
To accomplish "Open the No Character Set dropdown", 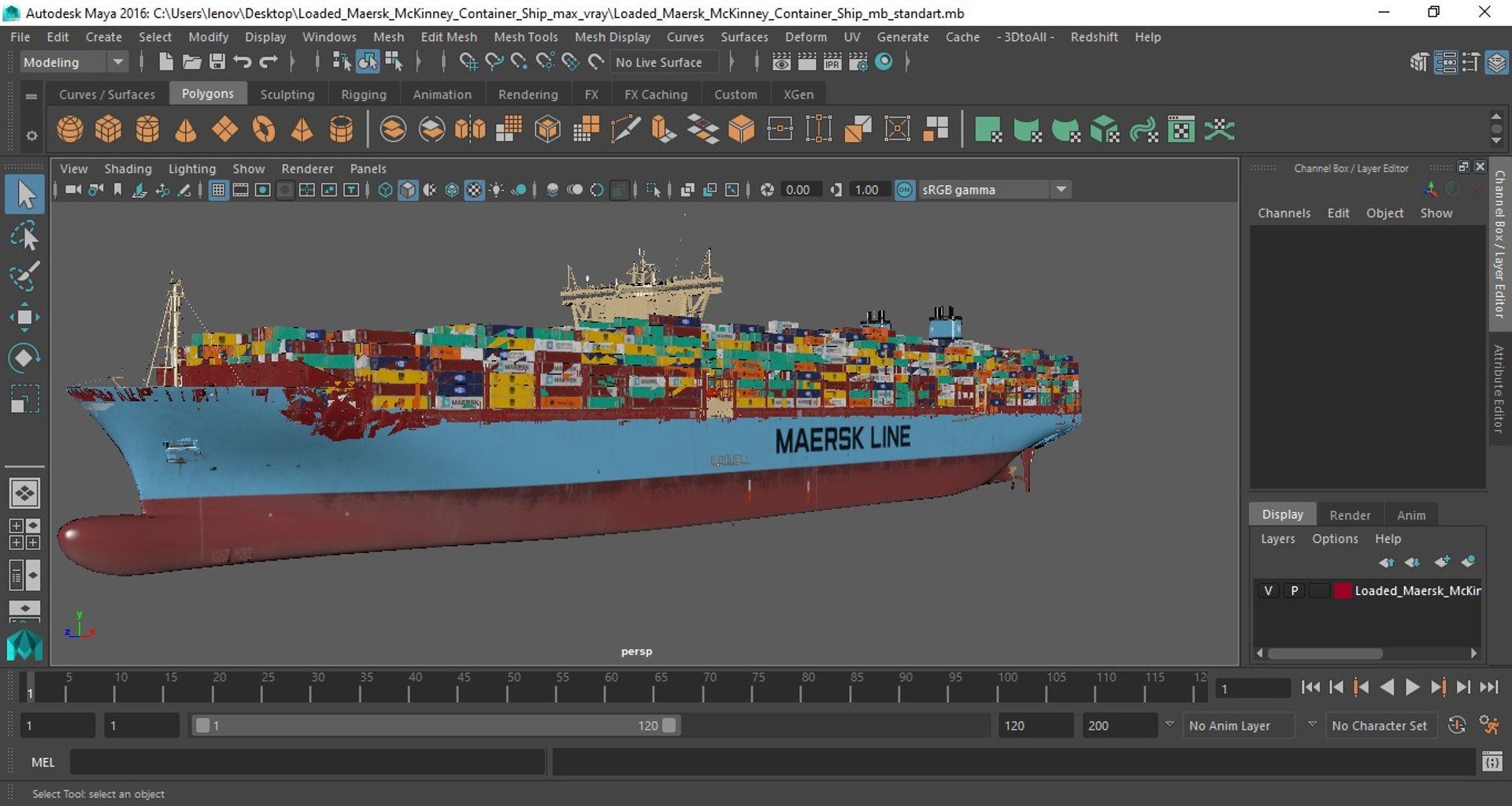I will tap(1380, 726).
